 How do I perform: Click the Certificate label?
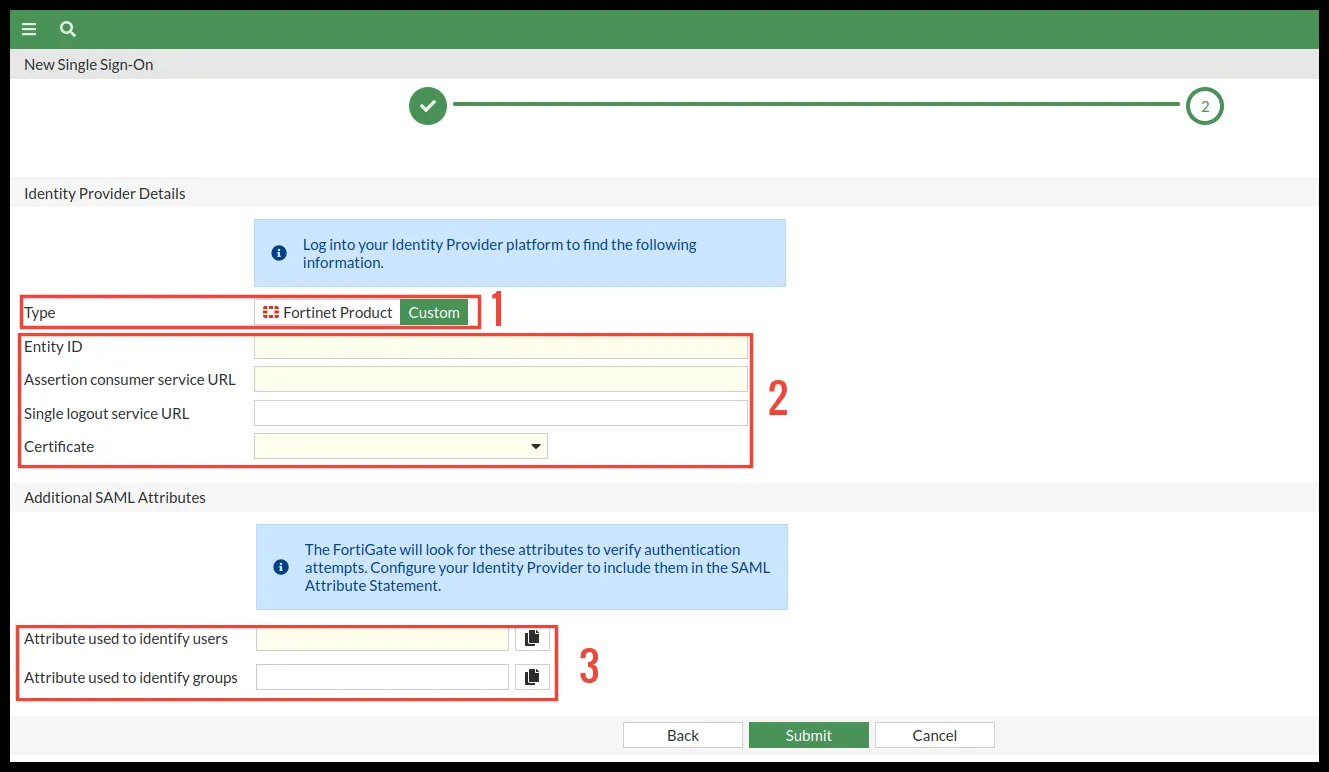[x=59, y=446]
